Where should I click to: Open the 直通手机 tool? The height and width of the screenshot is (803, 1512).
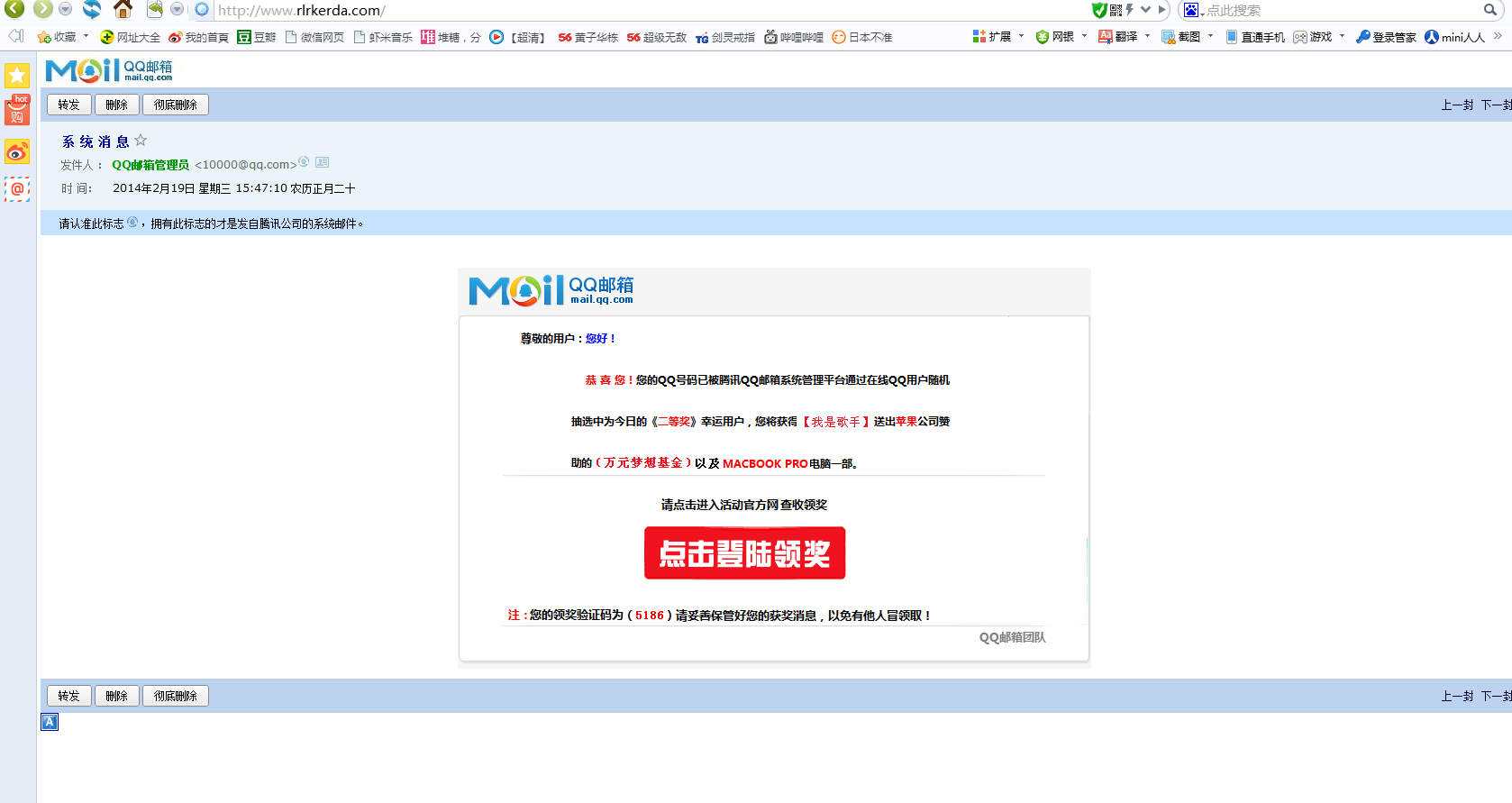(x=1254, y=37)
